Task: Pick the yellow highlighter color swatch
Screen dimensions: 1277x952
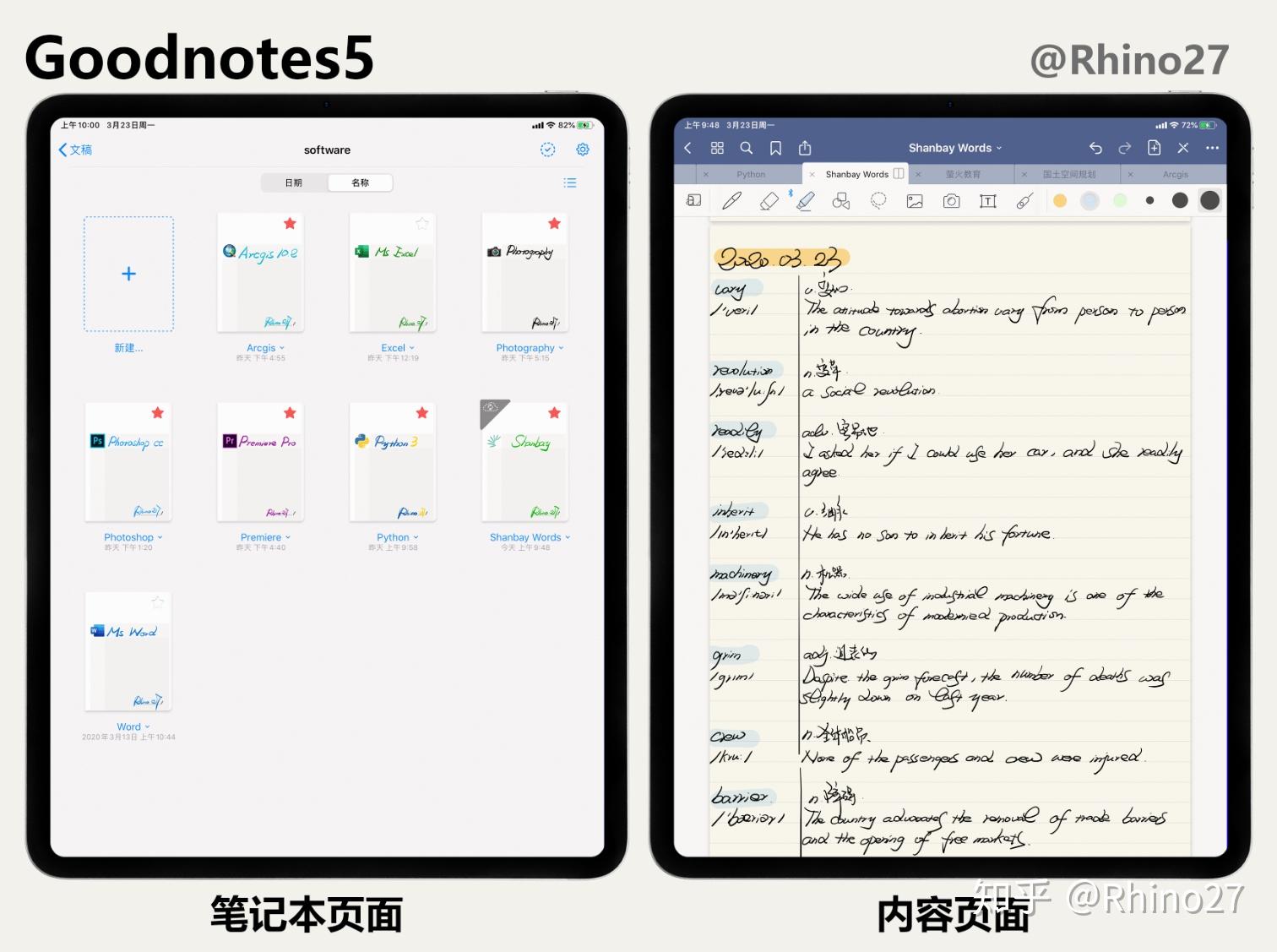Action: [1061, 201]
